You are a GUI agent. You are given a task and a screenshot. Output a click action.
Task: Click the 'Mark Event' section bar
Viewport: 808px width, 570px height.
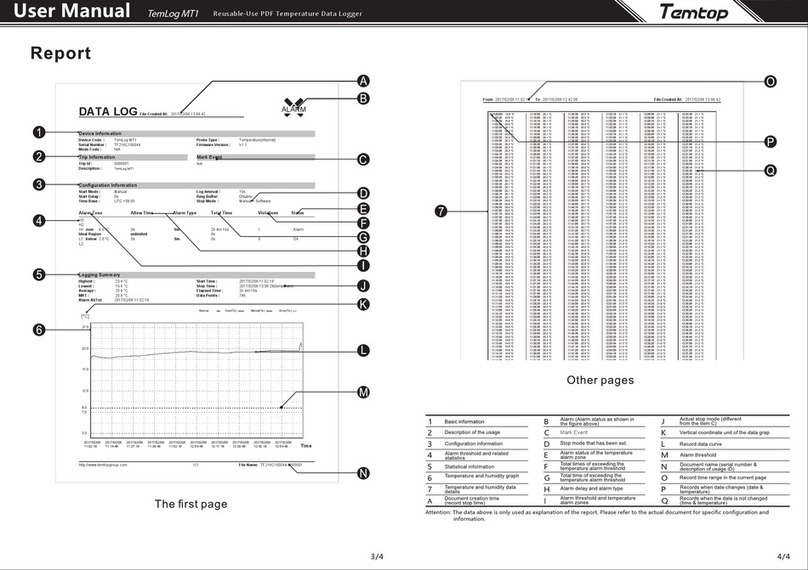pos(255,157)
